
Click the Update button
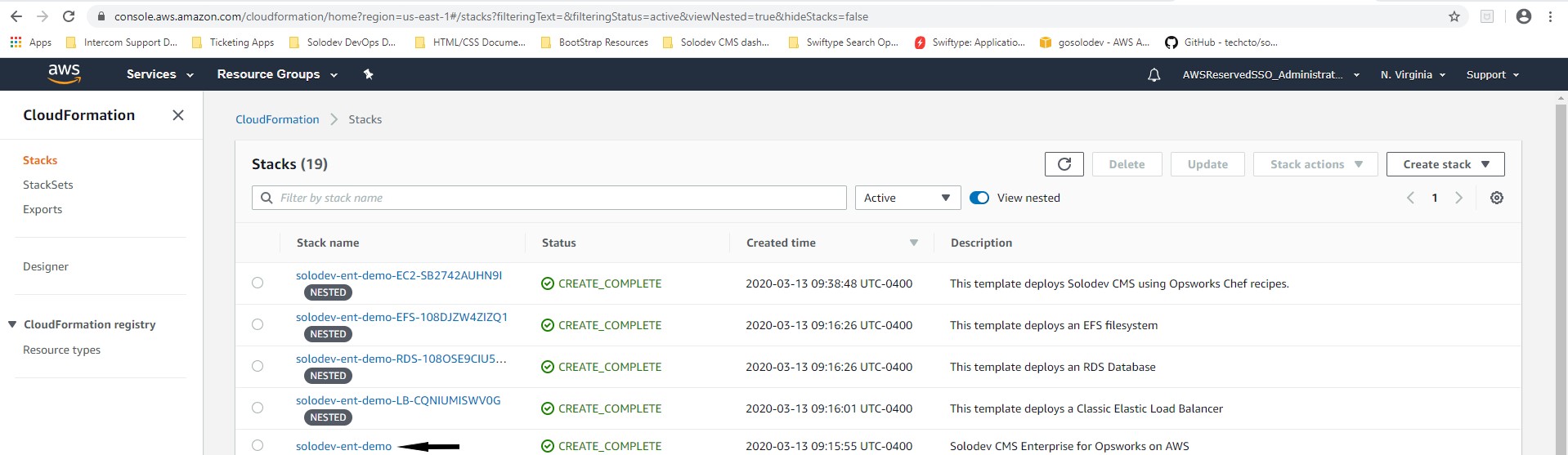click(1207, 164)
